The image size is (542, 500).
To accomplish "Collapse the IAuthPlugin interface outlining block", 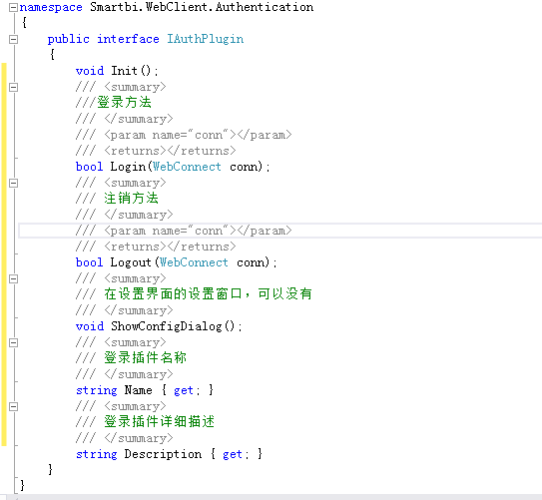I will (x=13, y=39).
